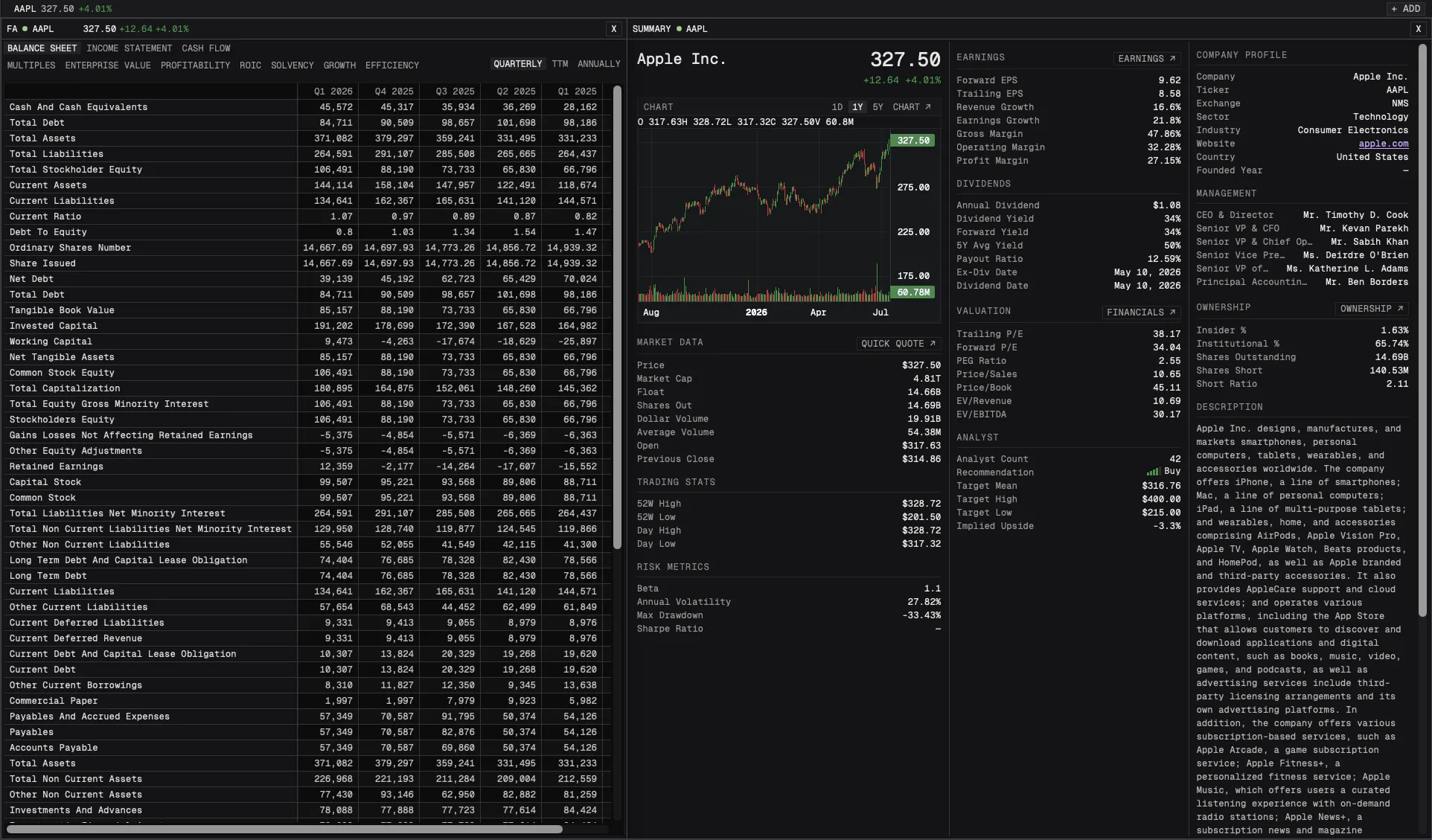Image resolution: width=1432 pixels, height=840 pixels.
Task: Select TTM period view
Action: (x=560, y=64)
